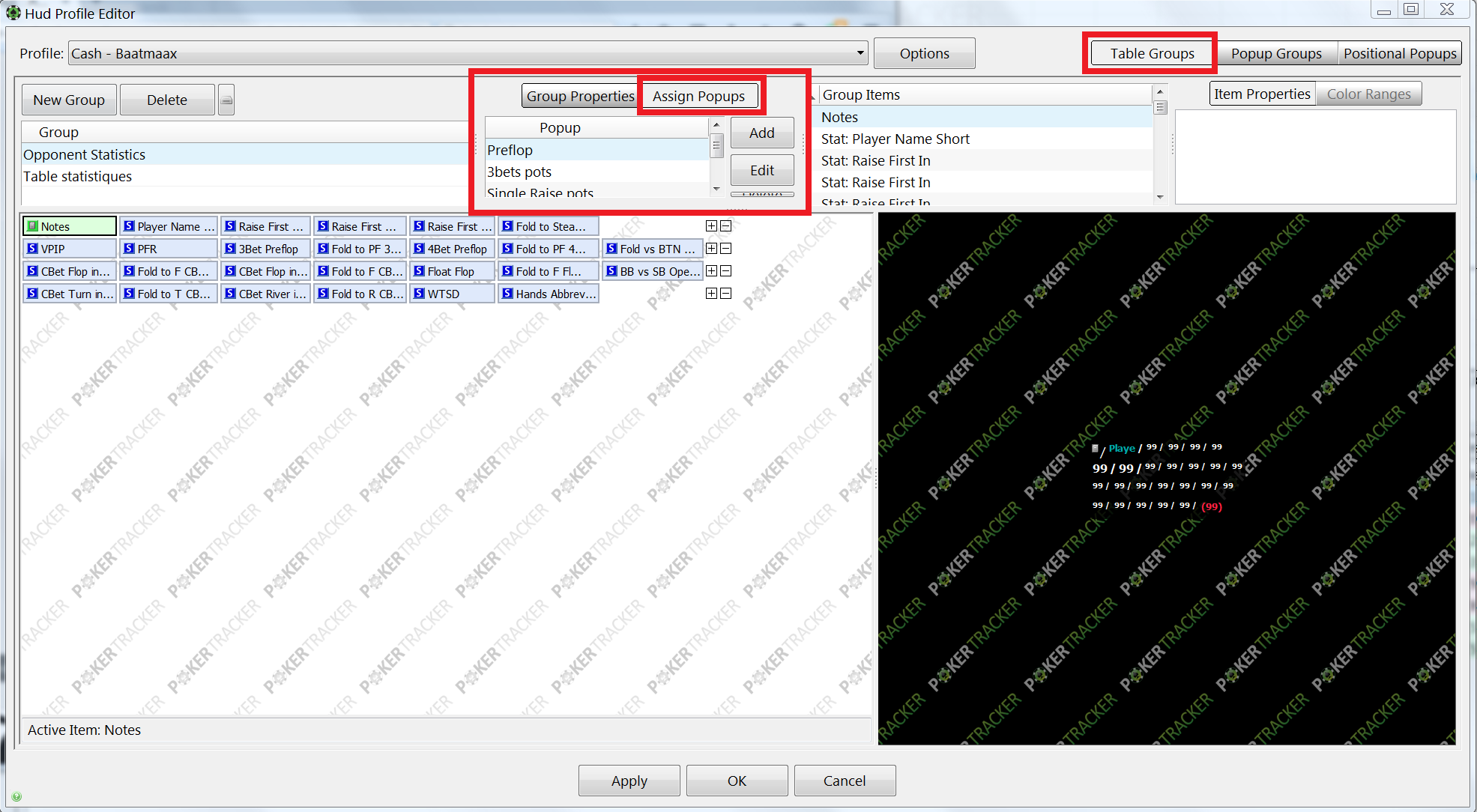Click the Group Items scrollbar up arrow
This screenshot has height=812, width=1477.
(x=1160, y=91)
